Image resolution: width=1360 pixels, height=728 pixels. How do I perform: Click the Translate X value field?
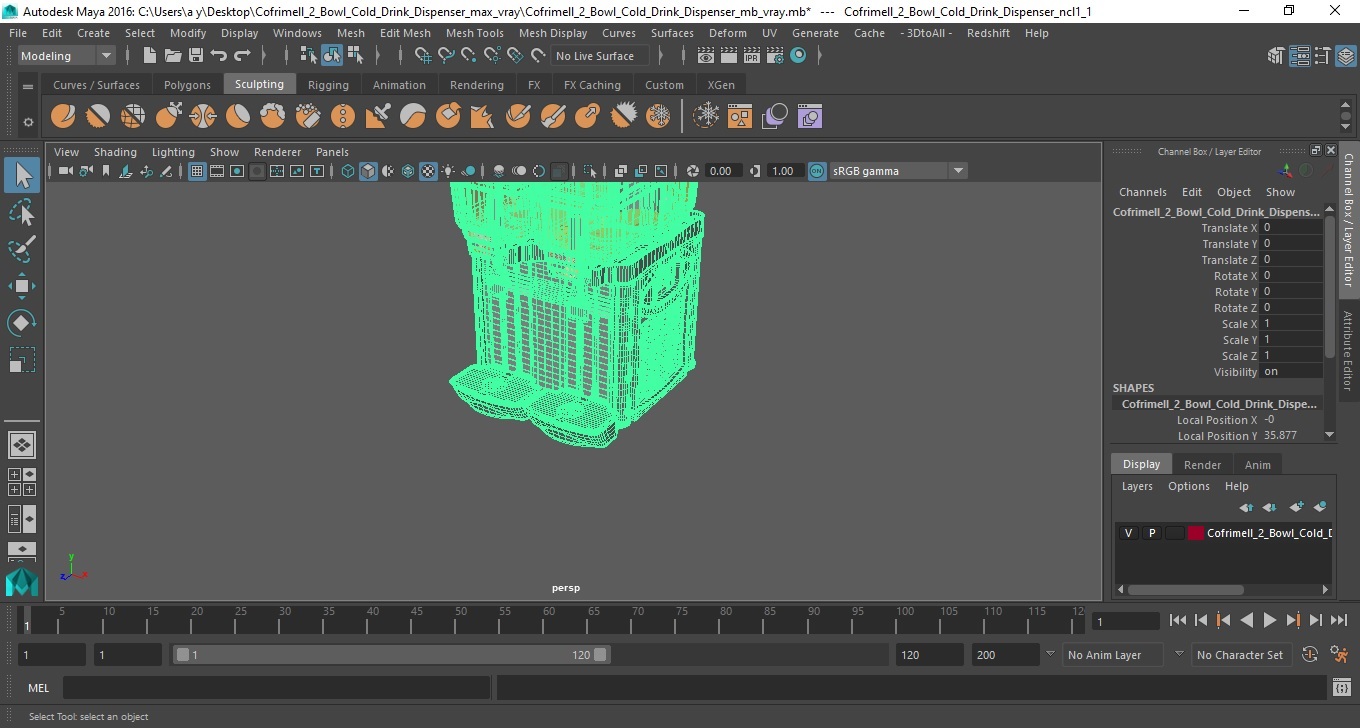click(x=1290, y=228)
